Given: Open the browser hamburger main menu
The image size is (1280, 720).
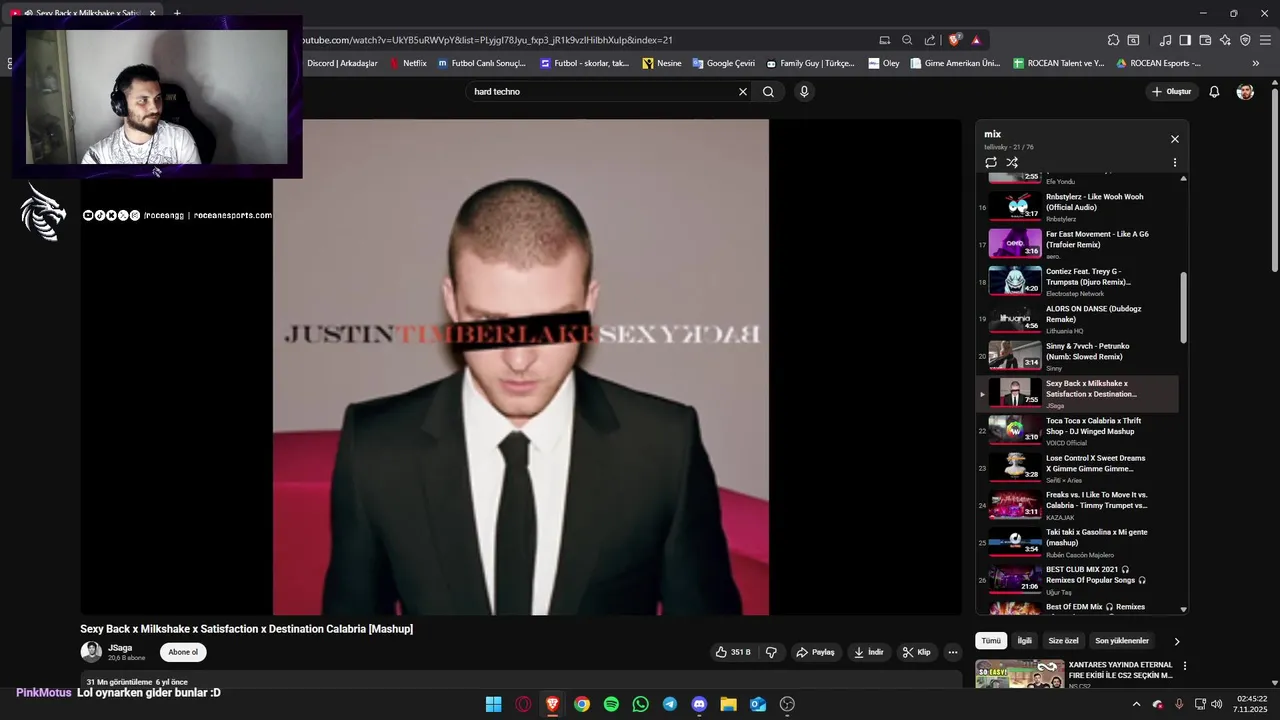Looking at the screenshot, I should (1265, 40).
